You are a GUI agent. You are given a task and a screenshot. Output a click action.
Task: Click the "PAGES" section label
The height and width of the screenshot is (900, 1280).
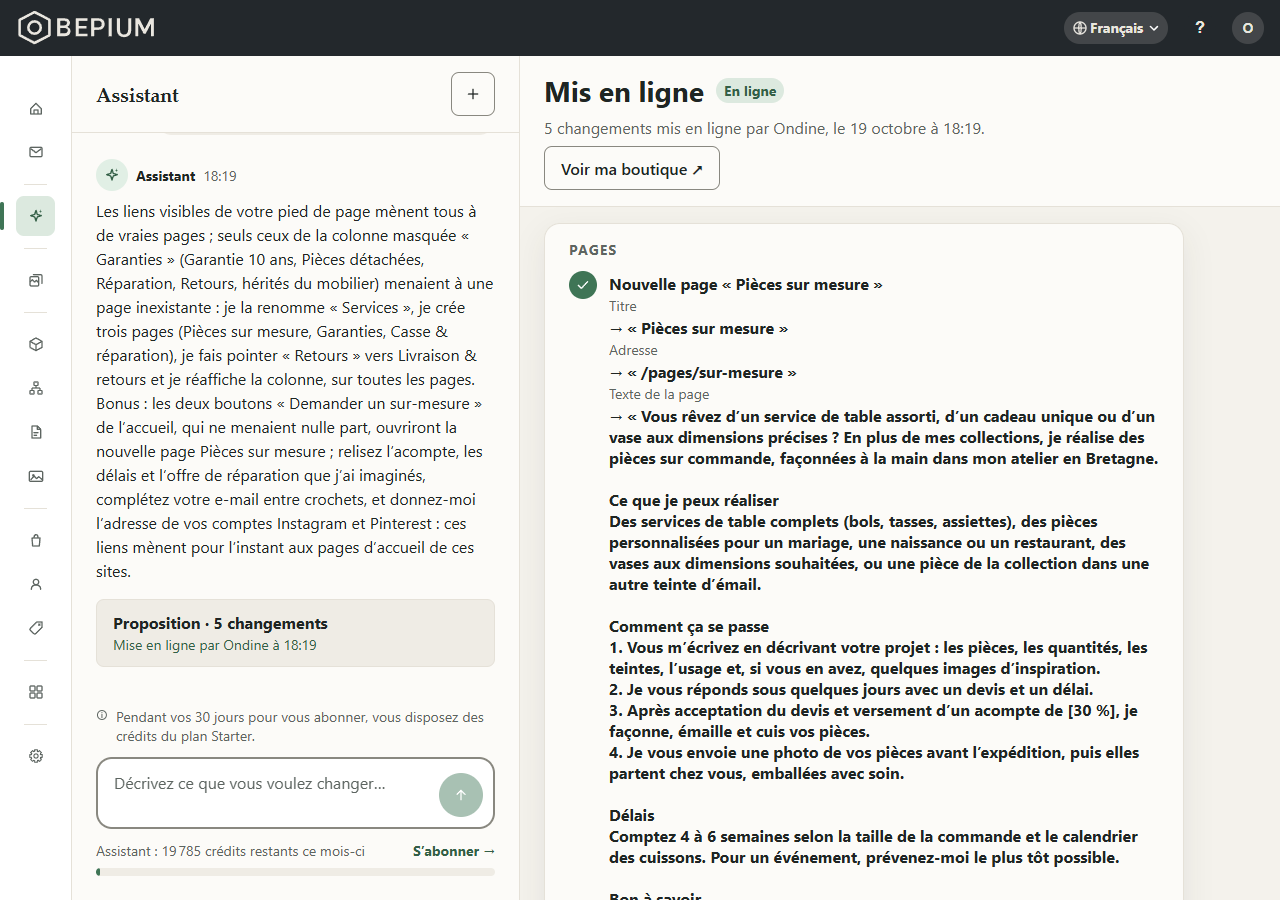pos(593,250)
